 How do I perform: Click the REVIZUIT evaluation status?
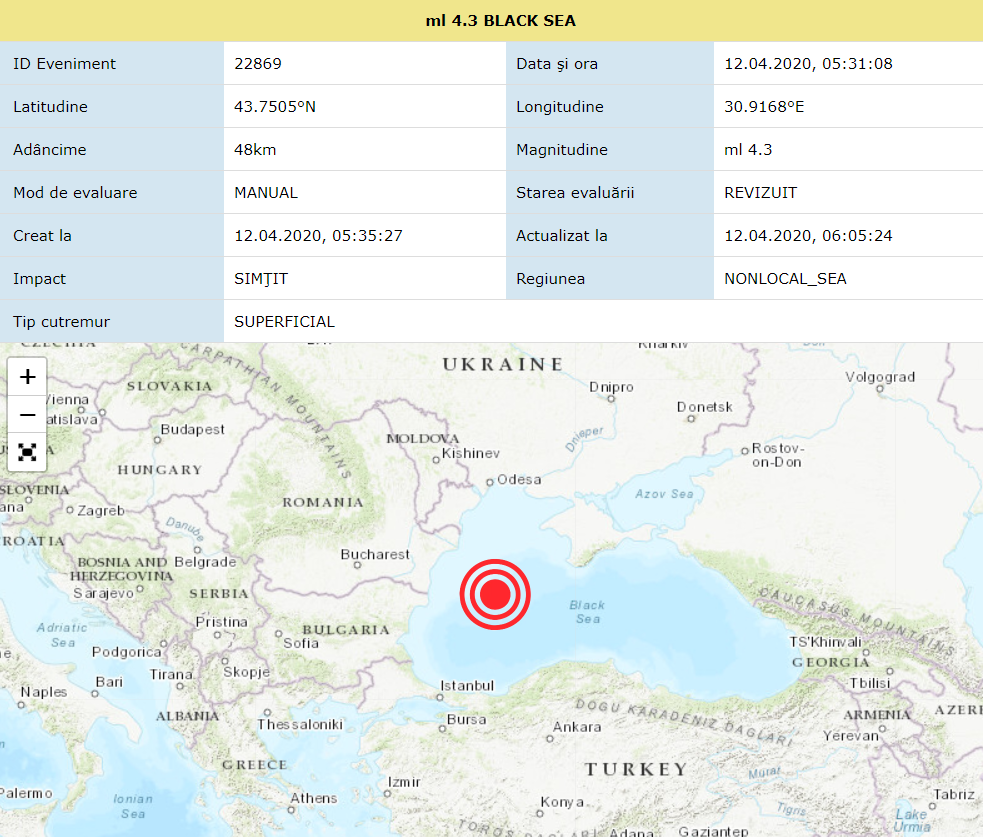[760, 193]
